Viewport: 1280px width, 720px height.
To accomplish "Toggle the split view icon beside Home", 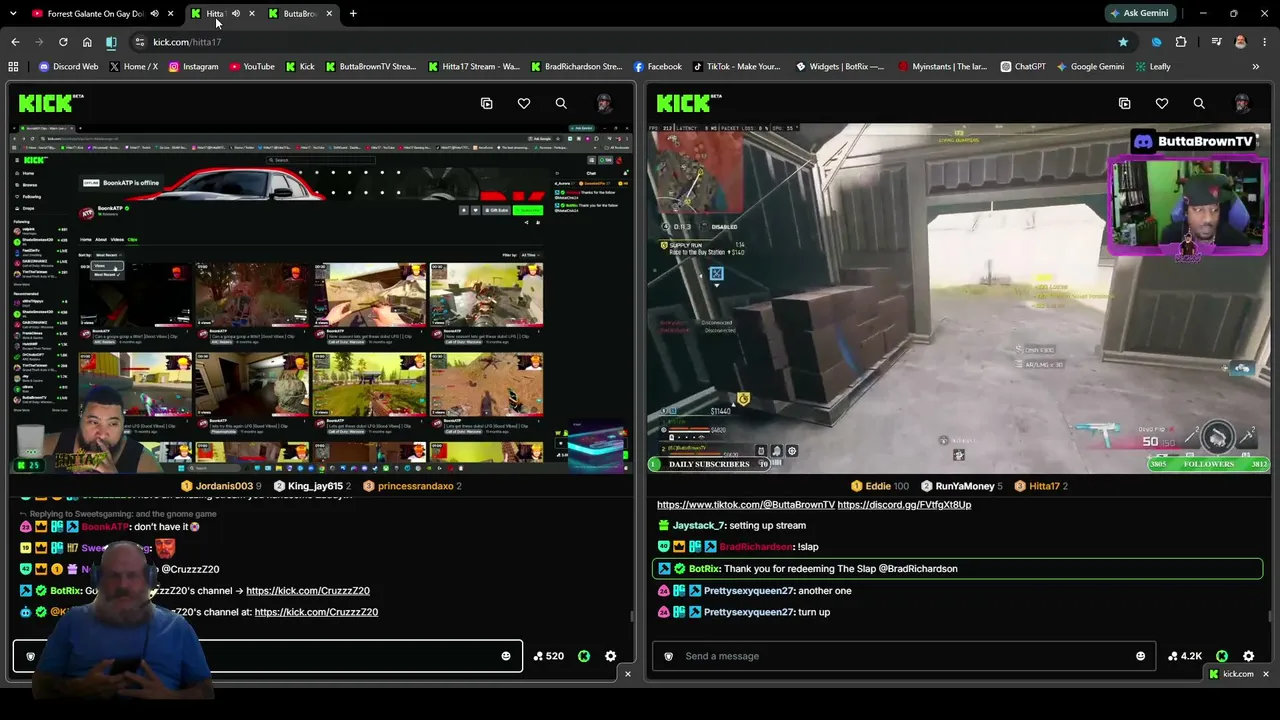I will [x=111, y=42].
